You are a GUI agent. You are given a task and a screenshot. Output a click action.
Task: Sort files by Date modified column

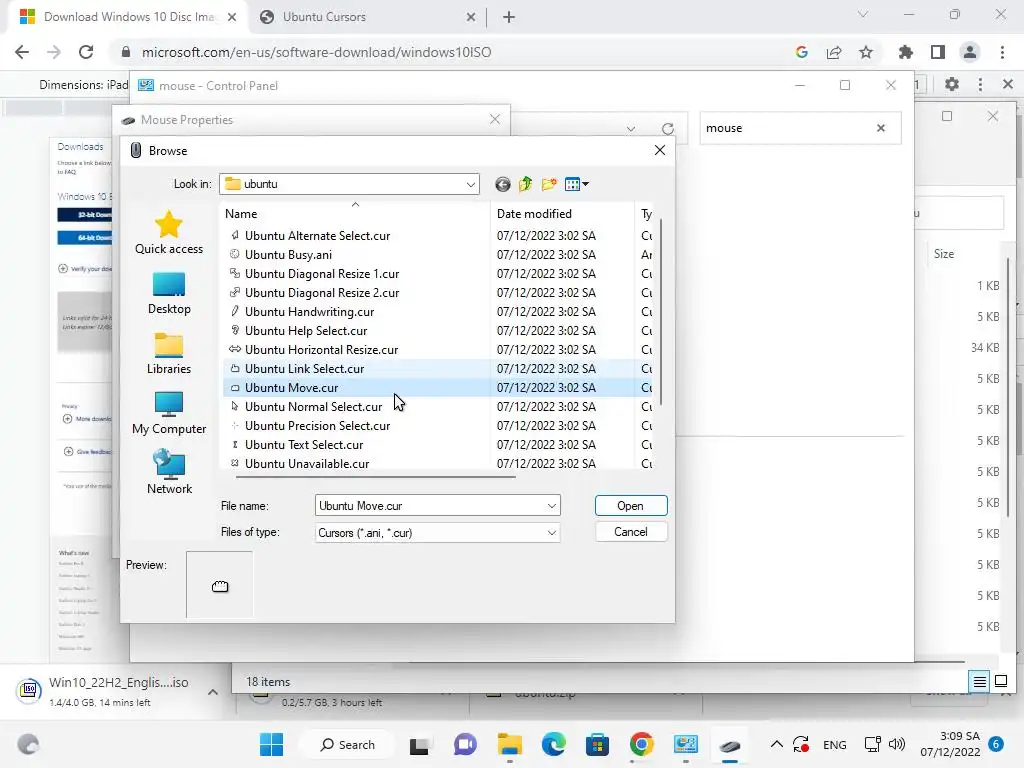562,214
